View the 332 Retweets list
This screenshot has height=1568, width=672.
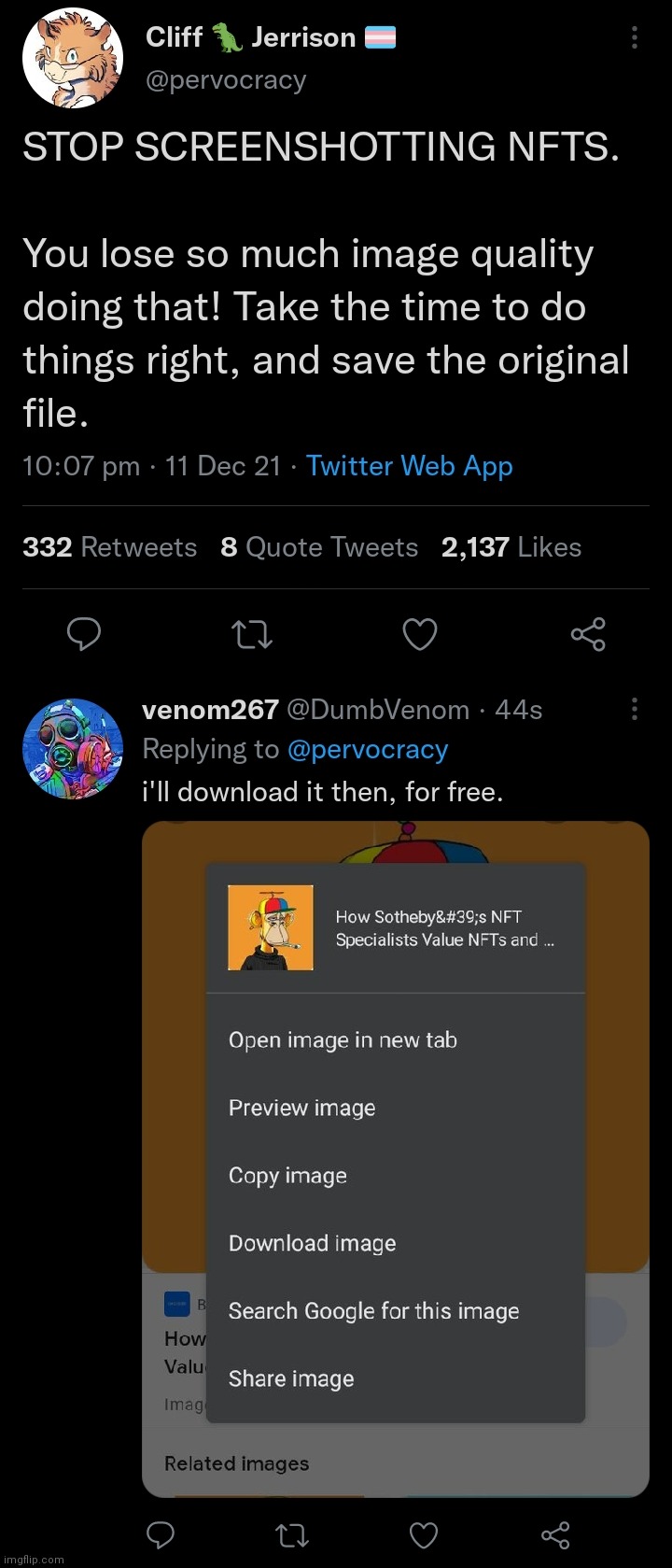tap(110, 547)
